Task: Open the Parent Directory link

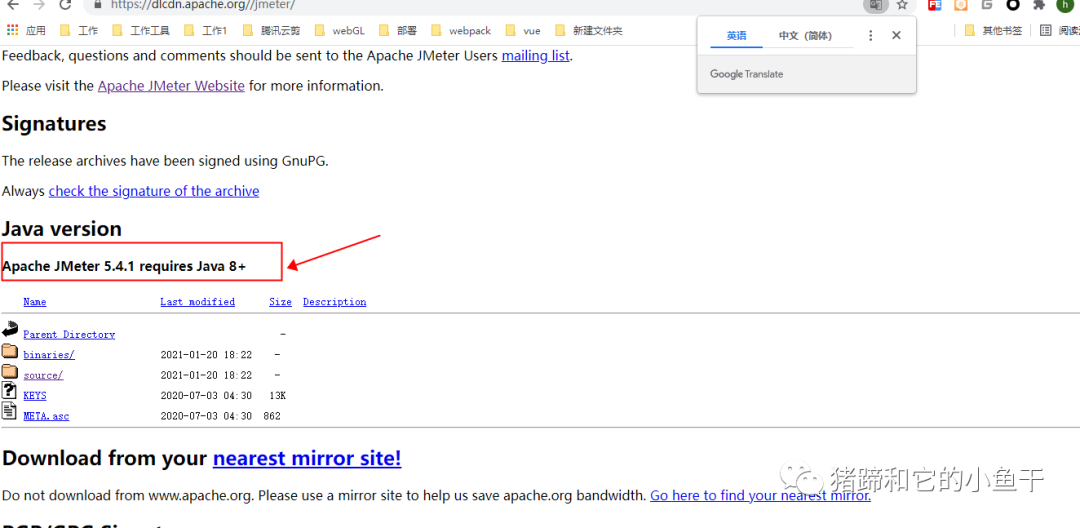Action: [69, 335]
